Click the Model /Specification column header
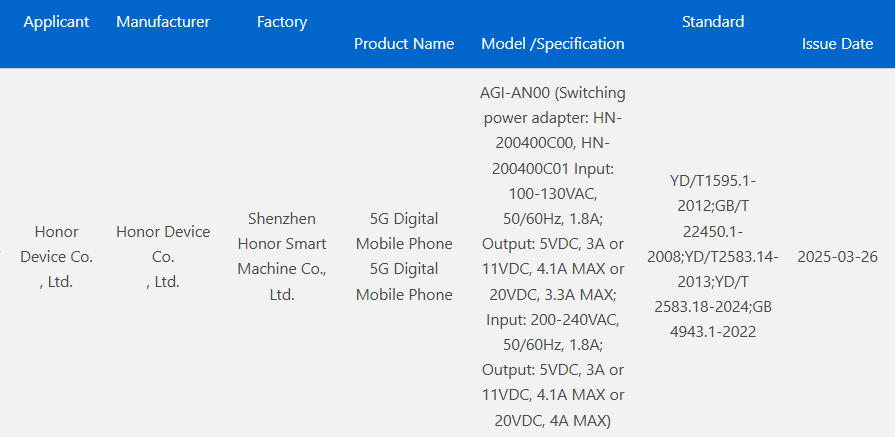This screenshot has height=437, width=895. 553,44
